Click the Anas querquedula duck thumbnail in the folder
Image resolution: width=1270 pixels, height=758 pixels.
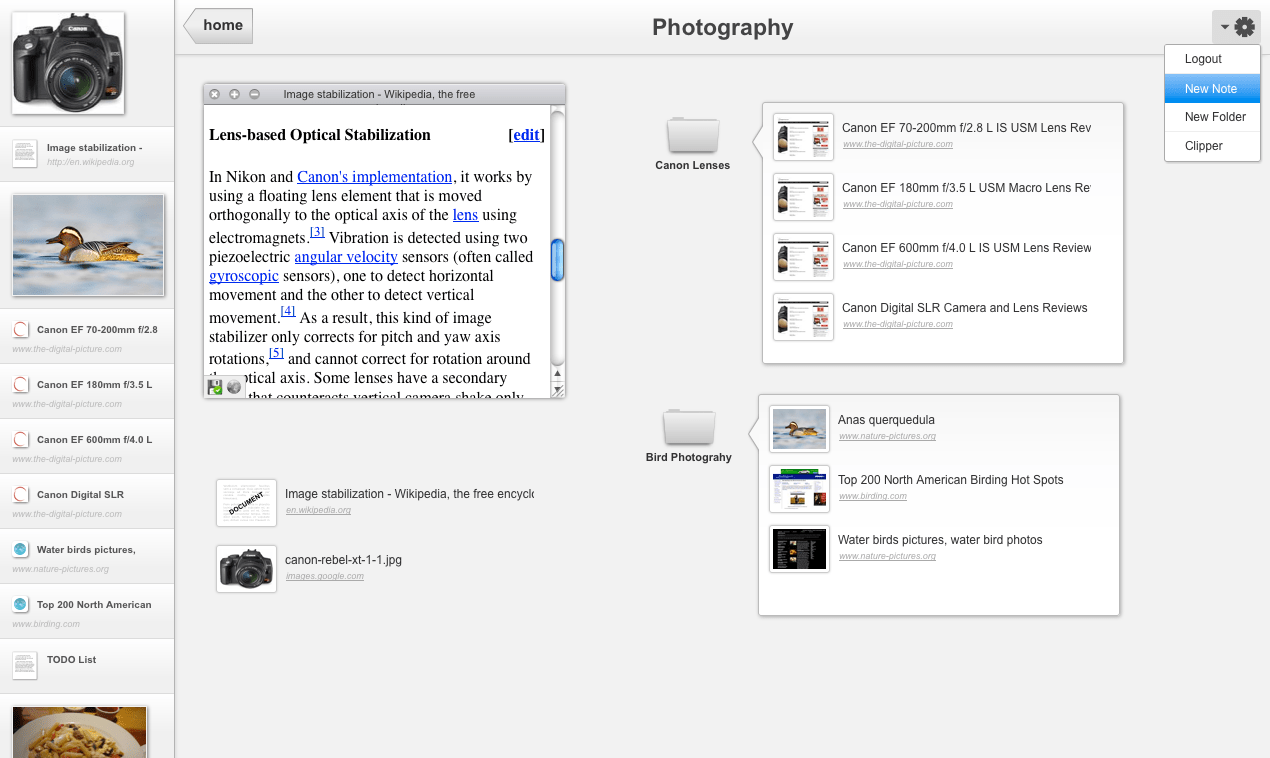pos(799,429)
